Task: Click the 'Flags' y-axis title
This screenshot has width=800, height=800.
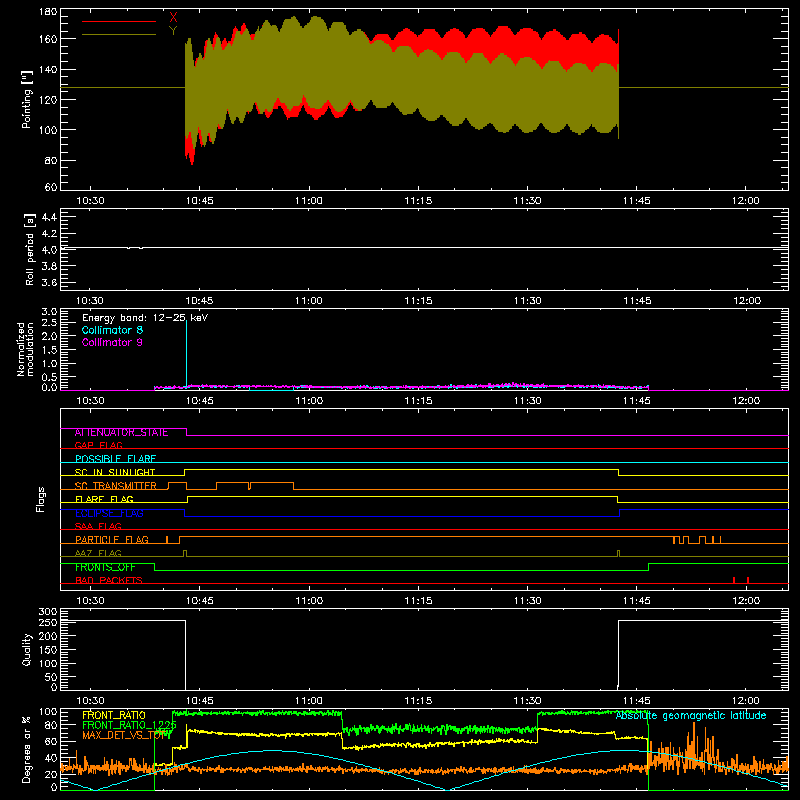Action: pyautogui.click(x=41, y=499)
